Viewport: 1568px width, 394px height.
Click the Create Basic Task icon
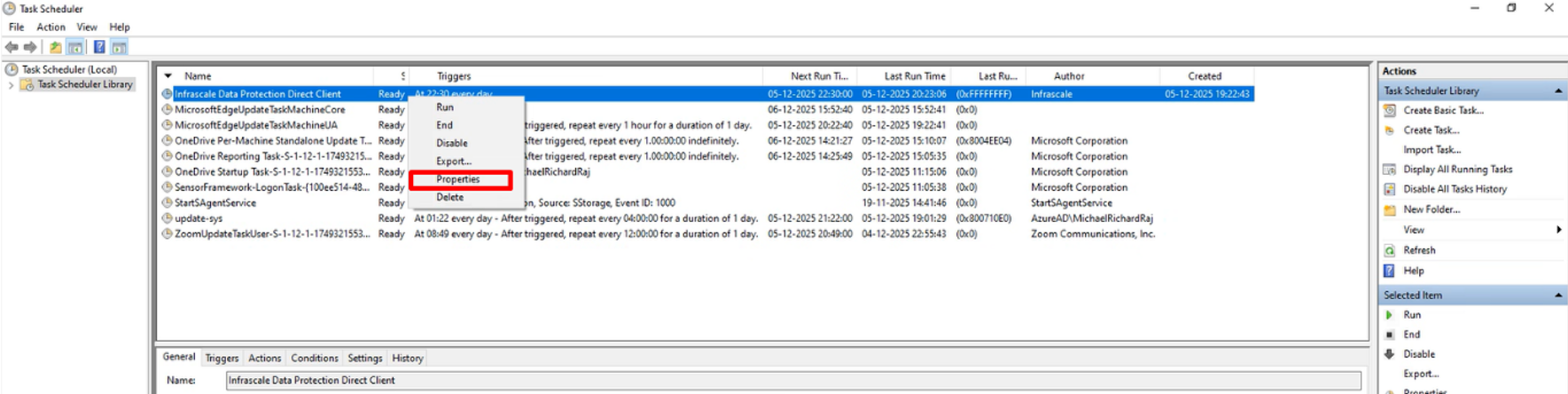click(x=1390, y=111)
